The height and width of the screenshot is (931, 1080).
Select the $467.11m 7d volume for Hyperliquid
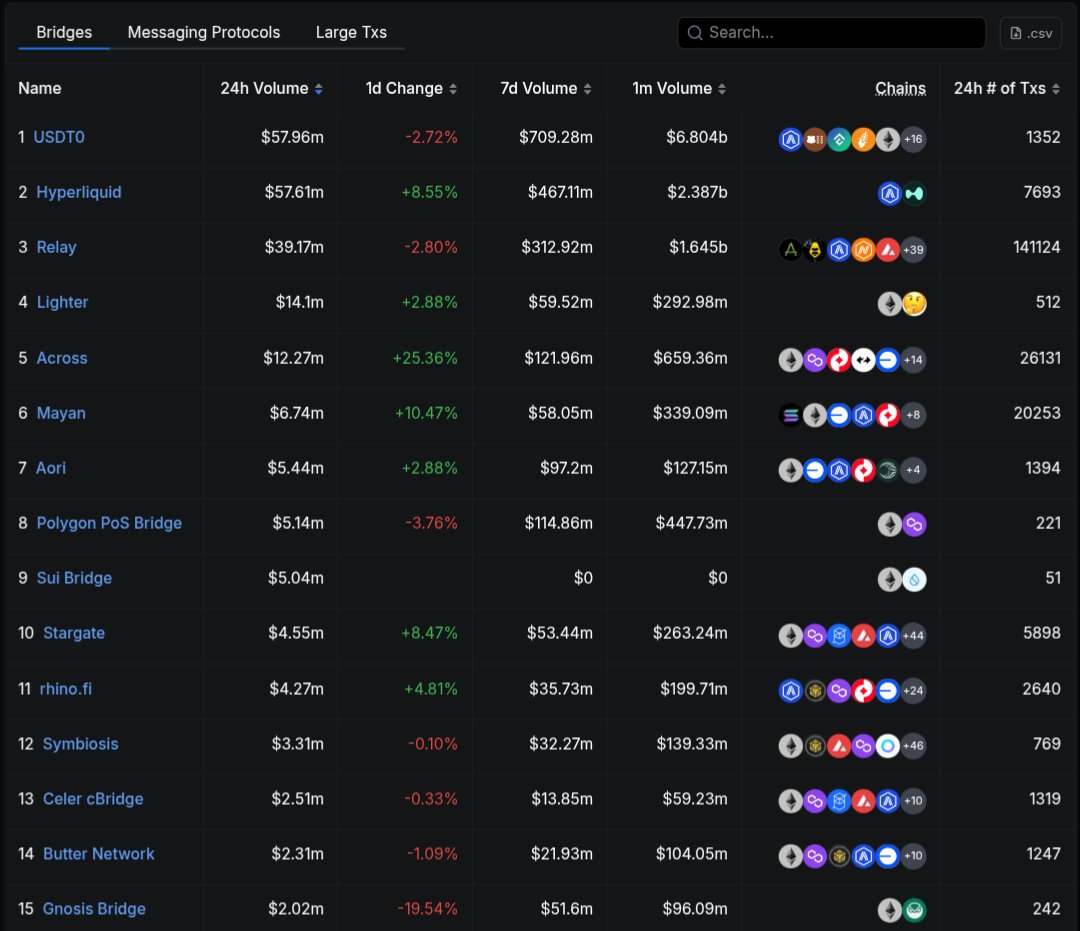pos(560,192)
